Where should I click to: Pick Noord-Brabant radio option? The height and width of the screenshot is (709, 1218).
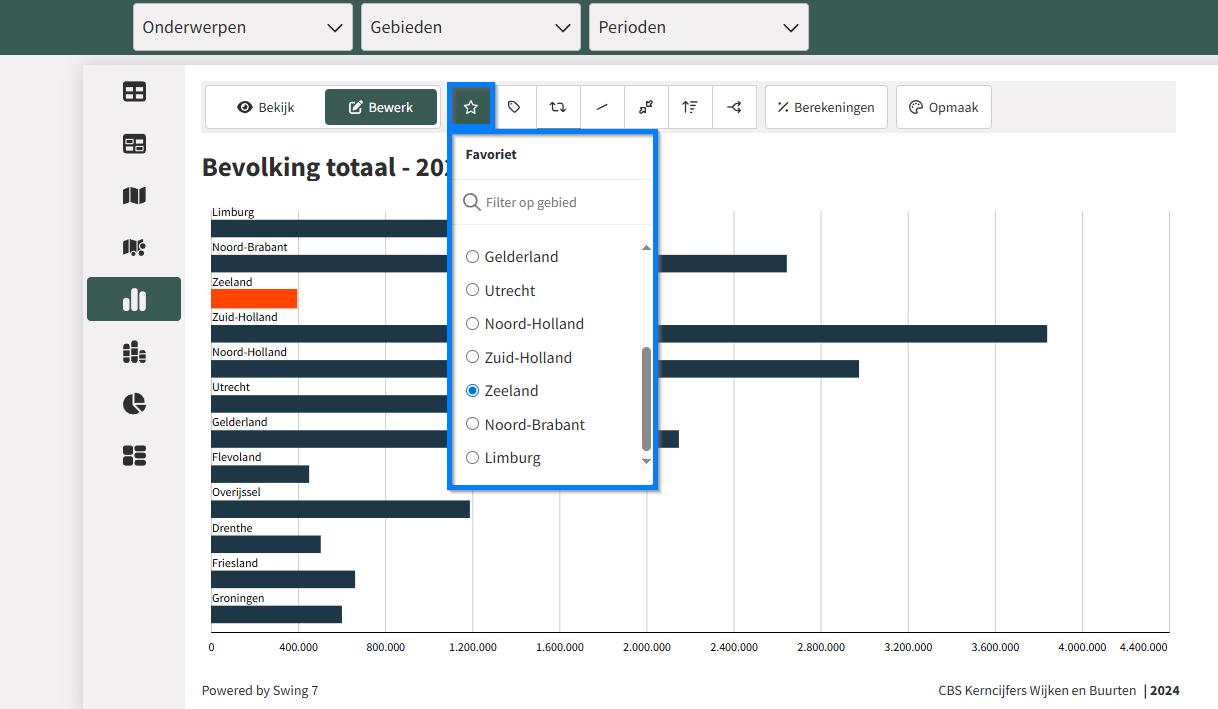pyautogui.click(x=473, y=424)
